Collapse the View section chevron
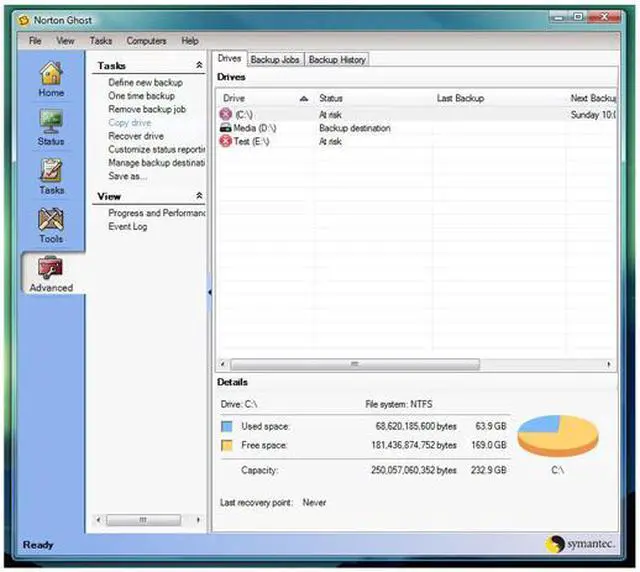 click(199, 196)
